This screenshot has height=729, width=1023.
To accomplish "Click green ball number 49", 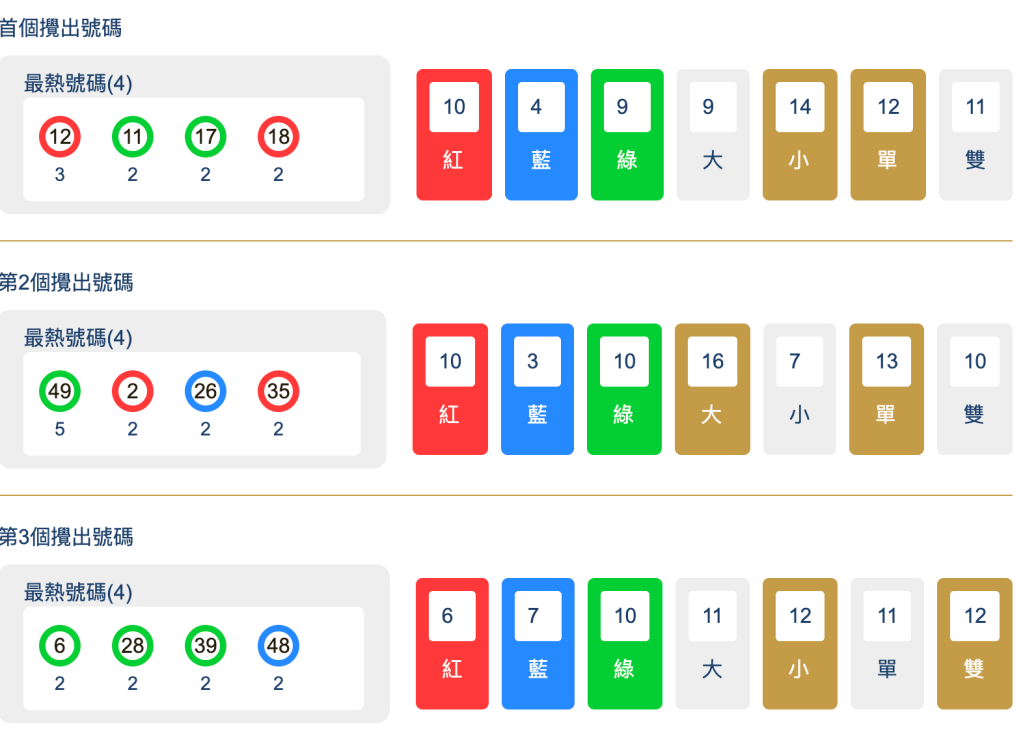I will [x=60, y=391].
